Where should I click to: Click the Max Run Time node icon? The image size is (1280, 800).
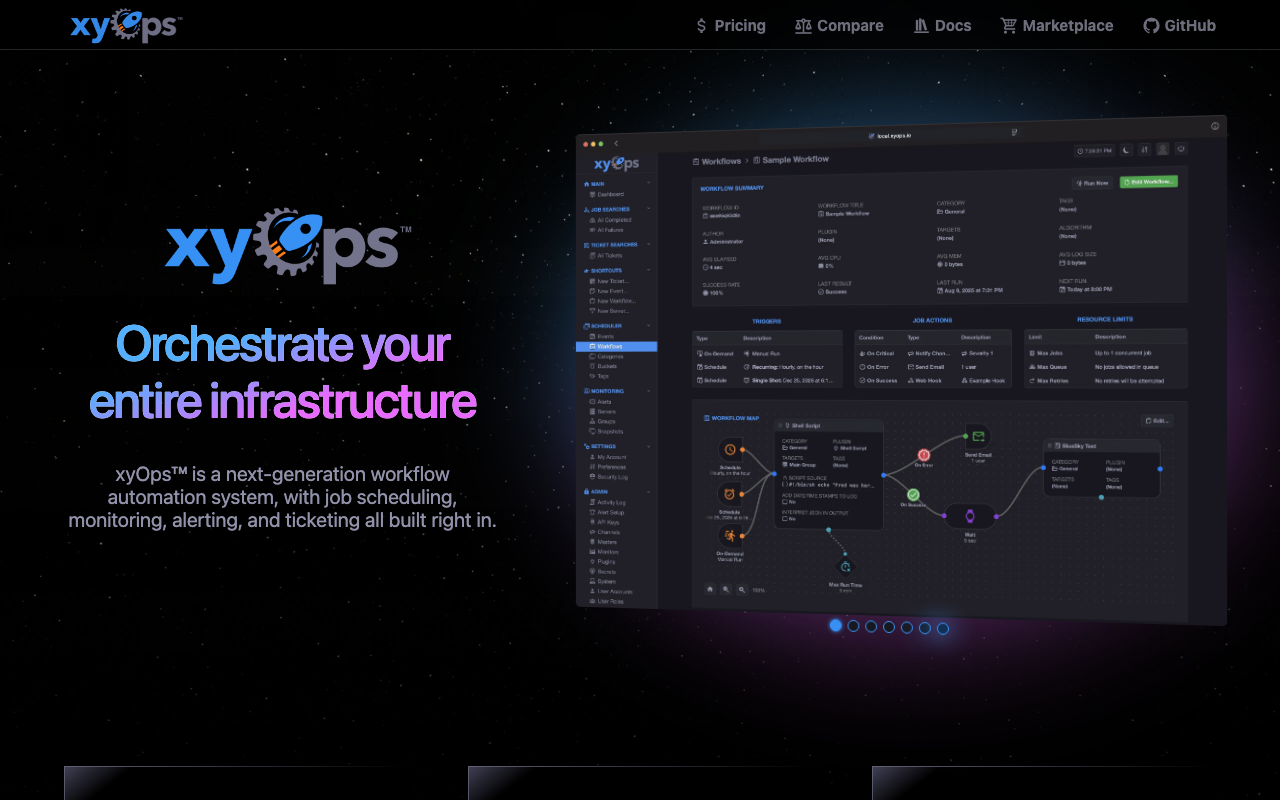coord(845,567)
